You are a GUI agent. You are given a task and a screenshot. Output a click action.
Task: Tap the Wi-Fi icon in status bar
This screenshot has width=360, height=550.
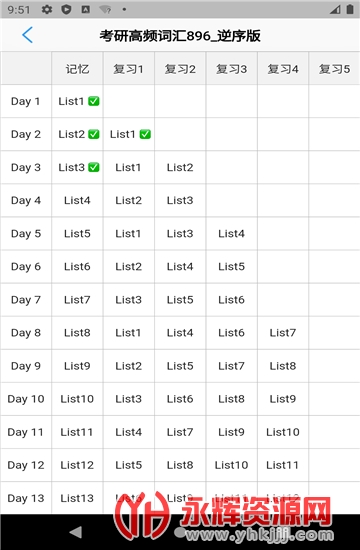[105, 9]
